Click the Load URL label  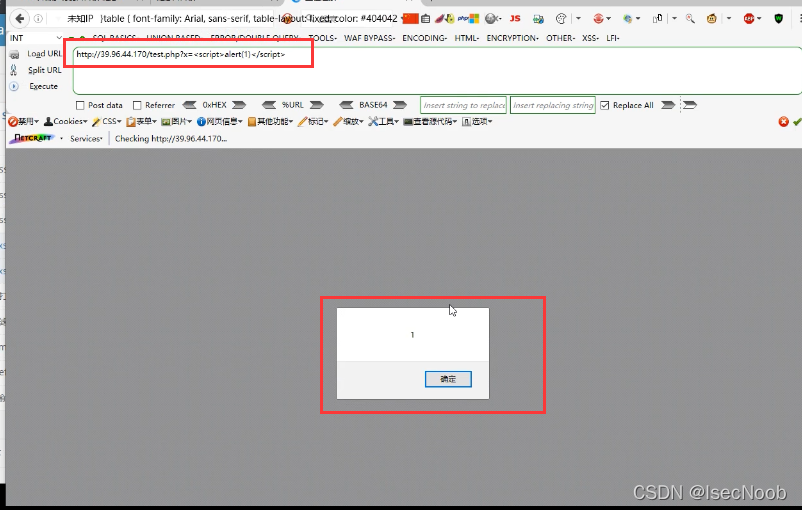pyautogui.click(x=44, y=54)
